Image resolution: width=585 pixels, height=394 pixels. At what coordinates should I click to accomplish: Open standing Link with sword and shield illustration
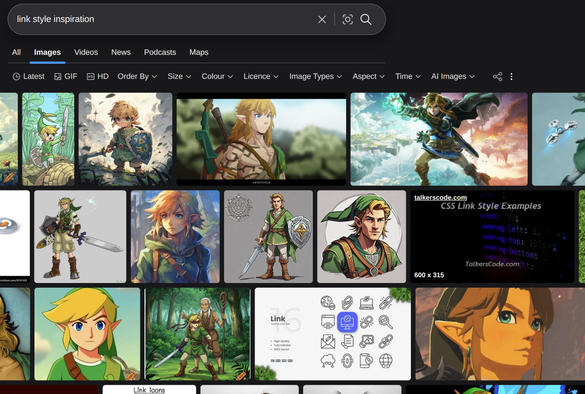[268, 237]
